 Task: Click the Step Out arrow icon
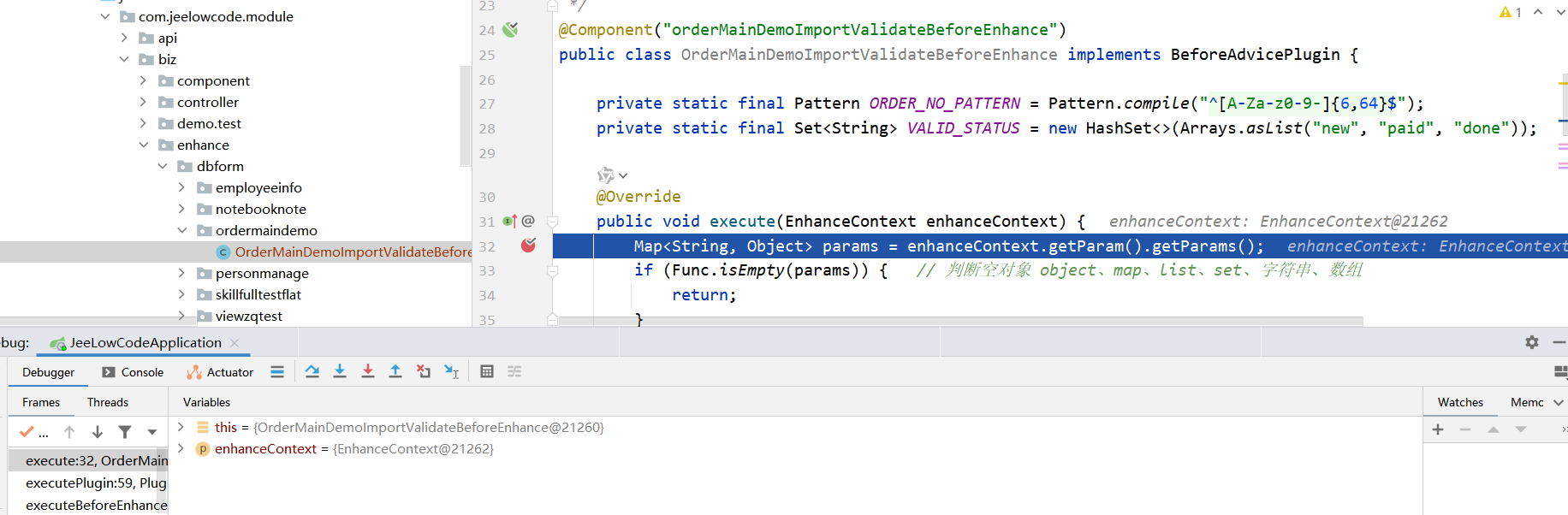[x=395, y=371]
